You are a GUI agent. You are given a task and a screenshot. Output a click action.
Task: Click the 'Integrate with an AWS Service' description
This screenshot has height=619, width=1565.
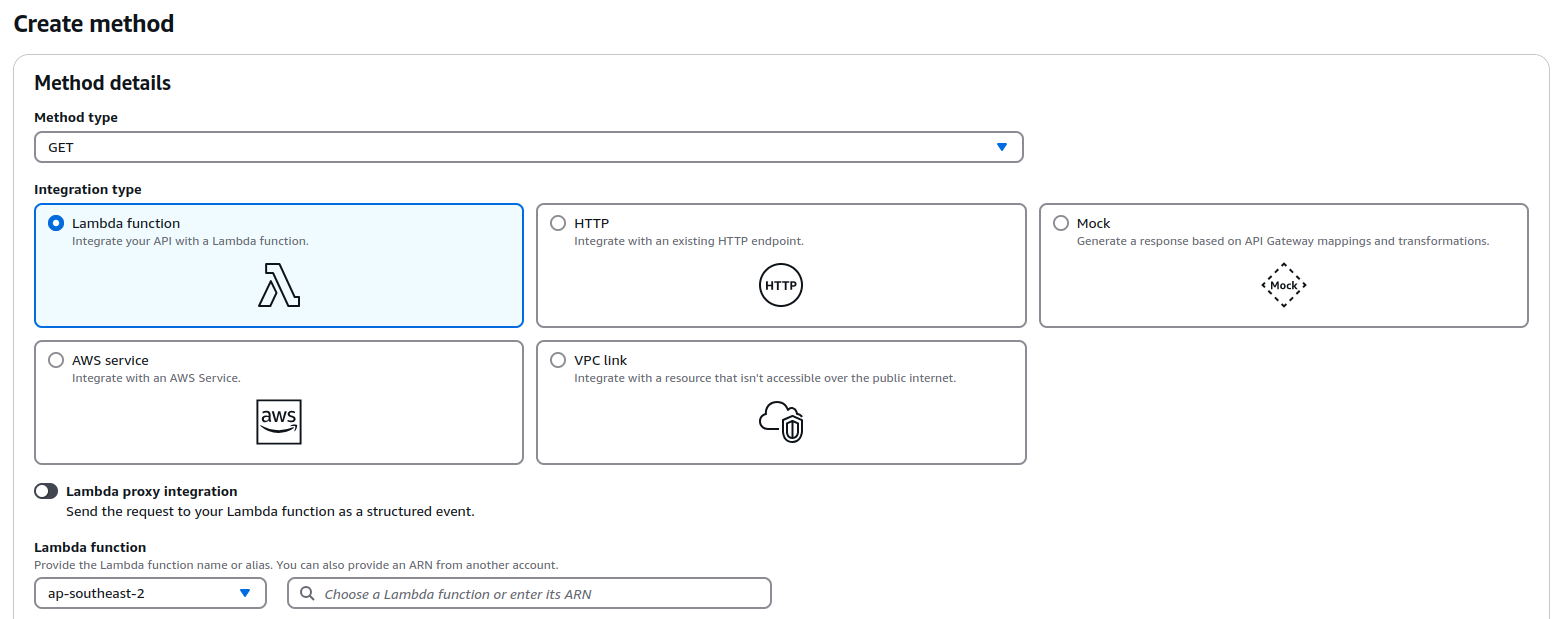[x=156, y=378]
